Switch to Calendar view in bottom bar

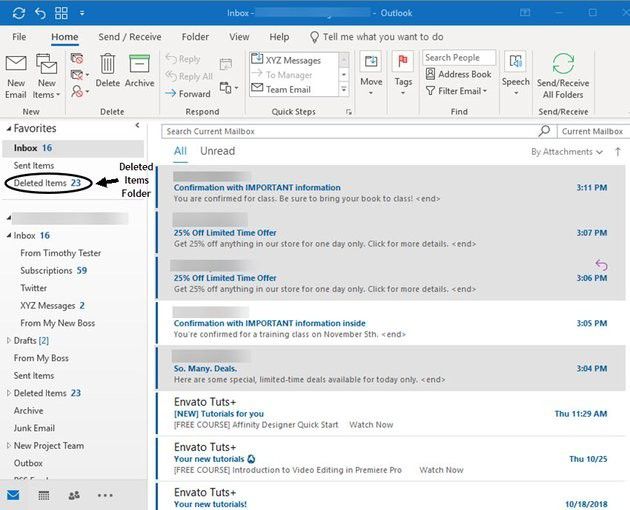click(44, 495)
